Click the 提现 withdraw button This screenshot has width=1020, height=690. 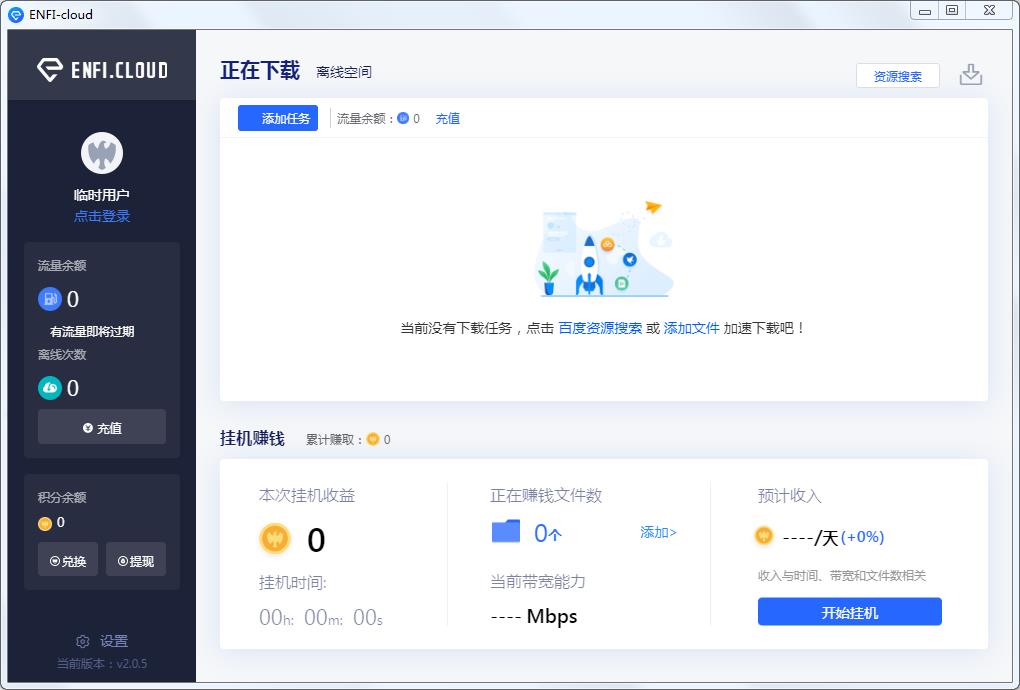136,559
